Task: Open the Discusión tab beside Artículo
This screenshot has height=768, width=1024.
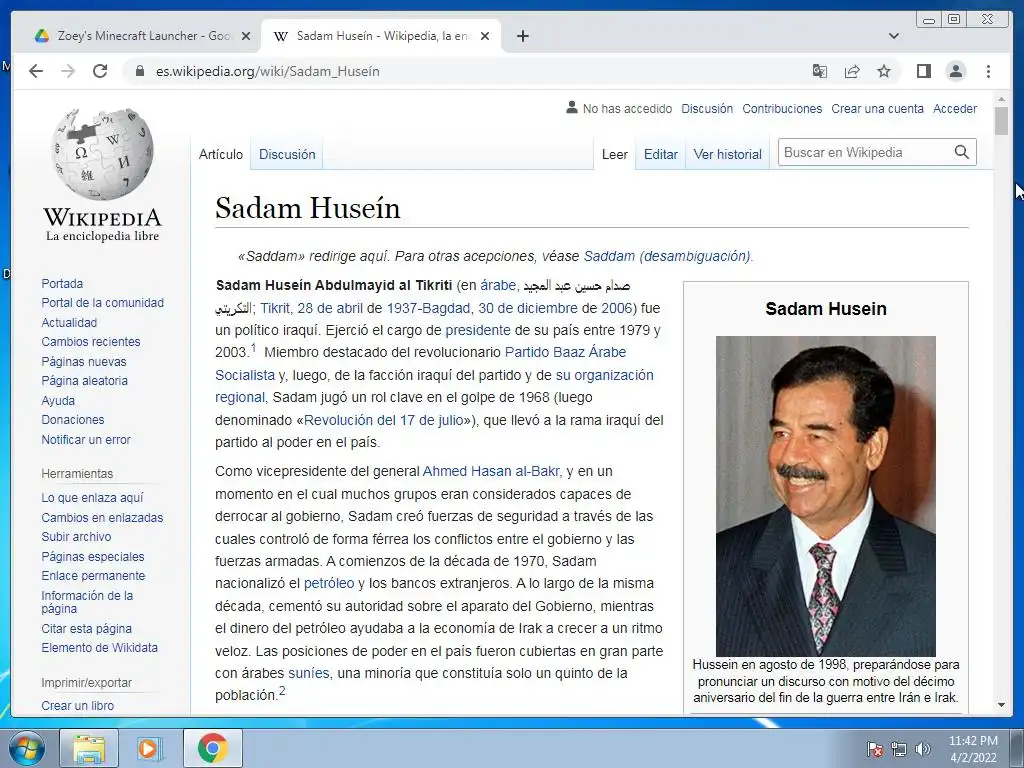Action: coord(287,154)
